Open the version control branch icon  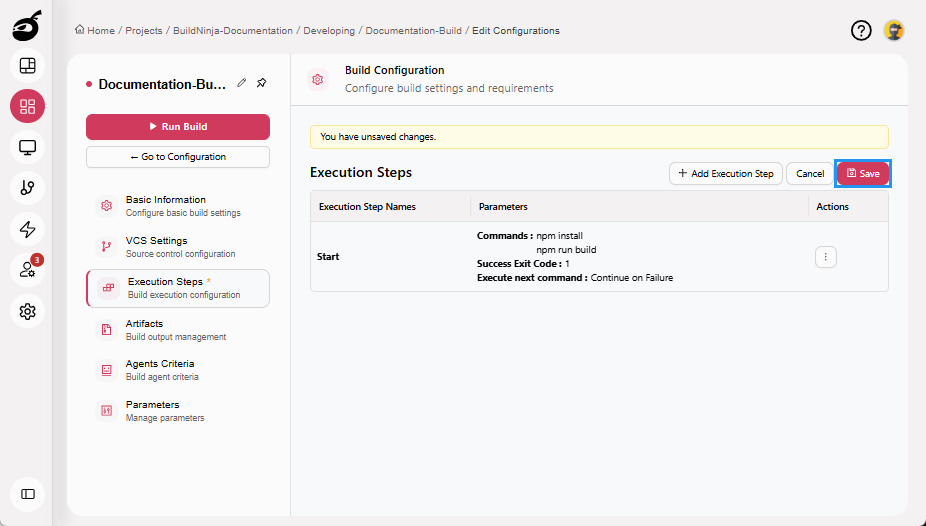click(x=27, y=188)
